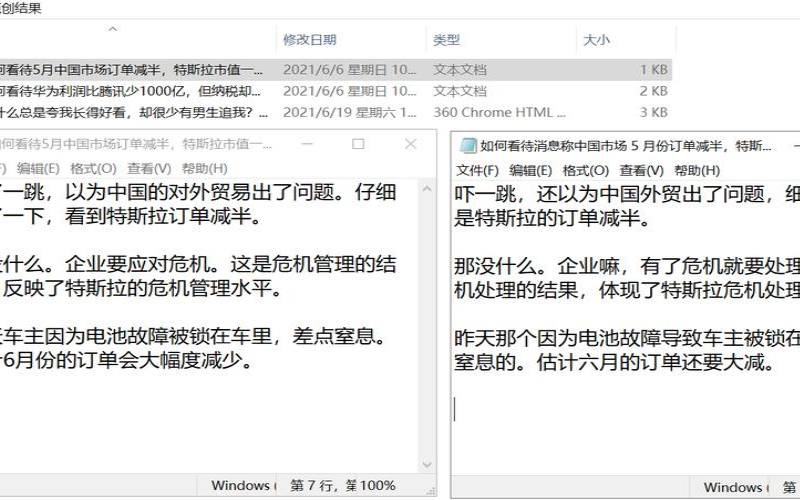Image resolution: width=800 pixels, height=500 pixels.
Task: Open 帮助(H) menu in right Notepad
Action: [x=697, y=170]
